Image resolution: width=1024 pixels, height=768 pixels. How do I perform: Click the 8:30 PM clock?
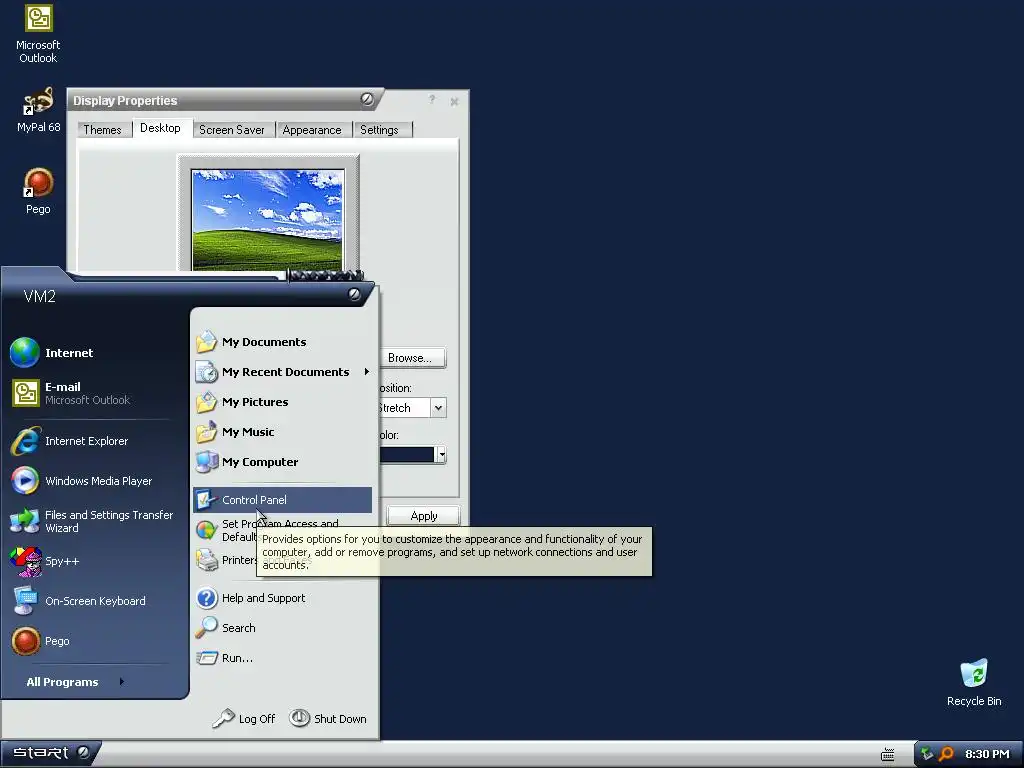[x=987, y=754]
